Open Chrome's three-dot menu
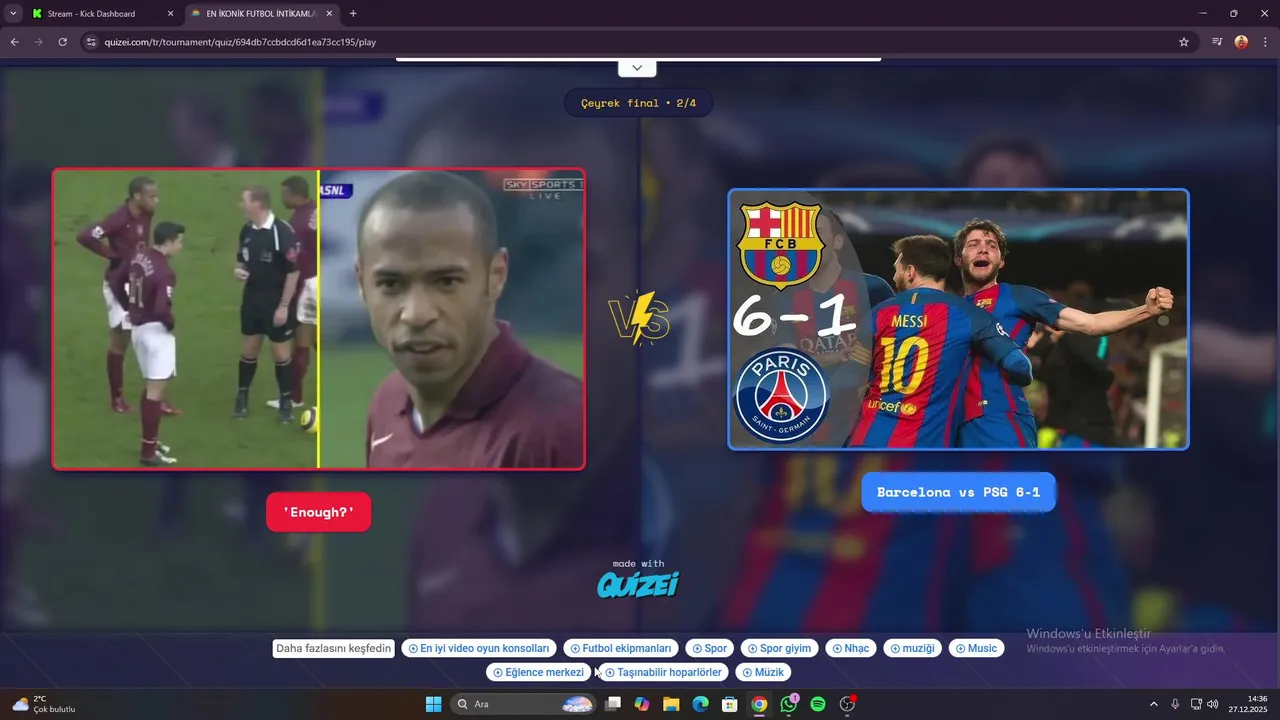This screenshot has width=1280, height=720. [x=1264, y=42]
